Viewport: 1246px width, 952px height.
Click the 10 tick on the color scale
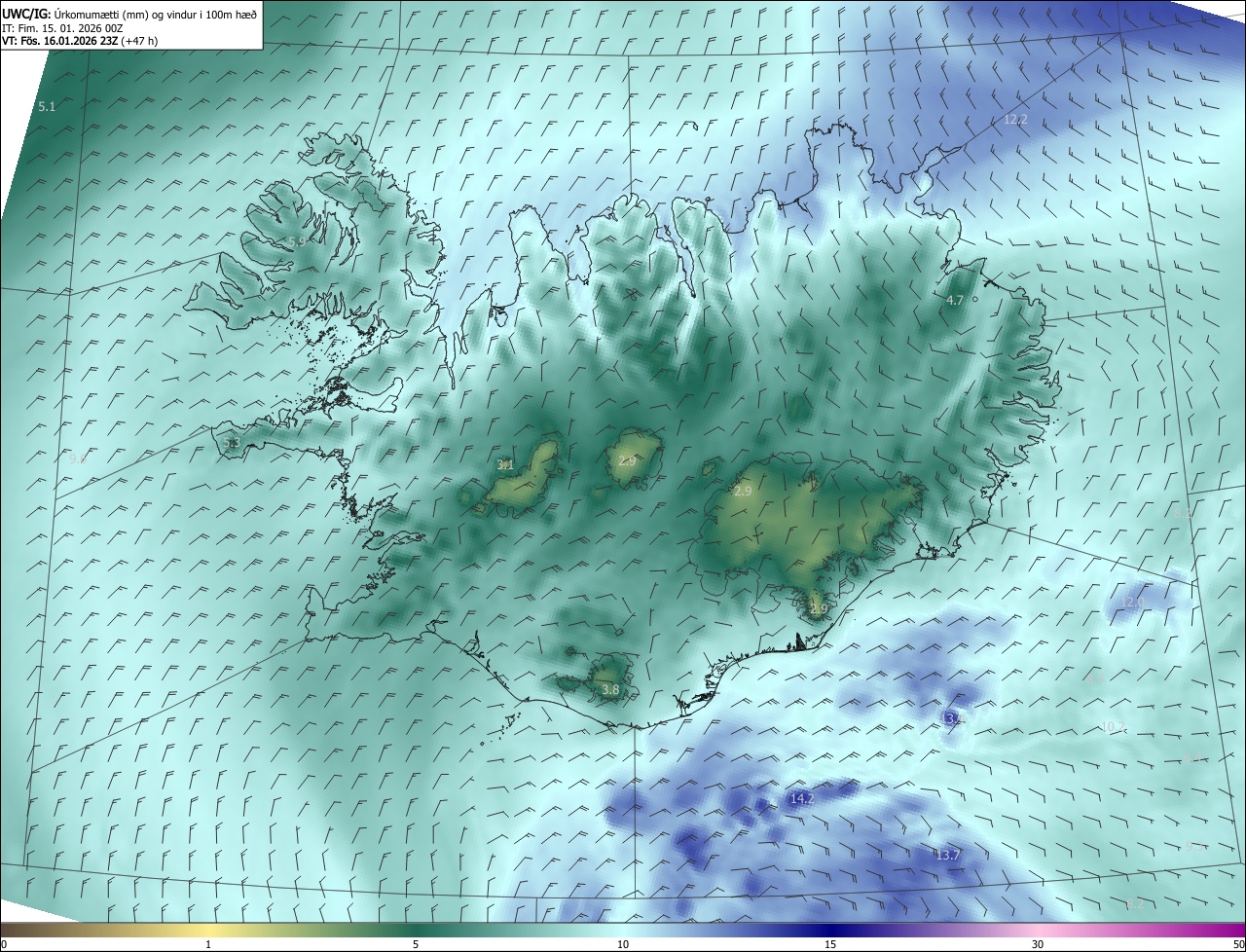pyautogui.click(x=623, y=944)
